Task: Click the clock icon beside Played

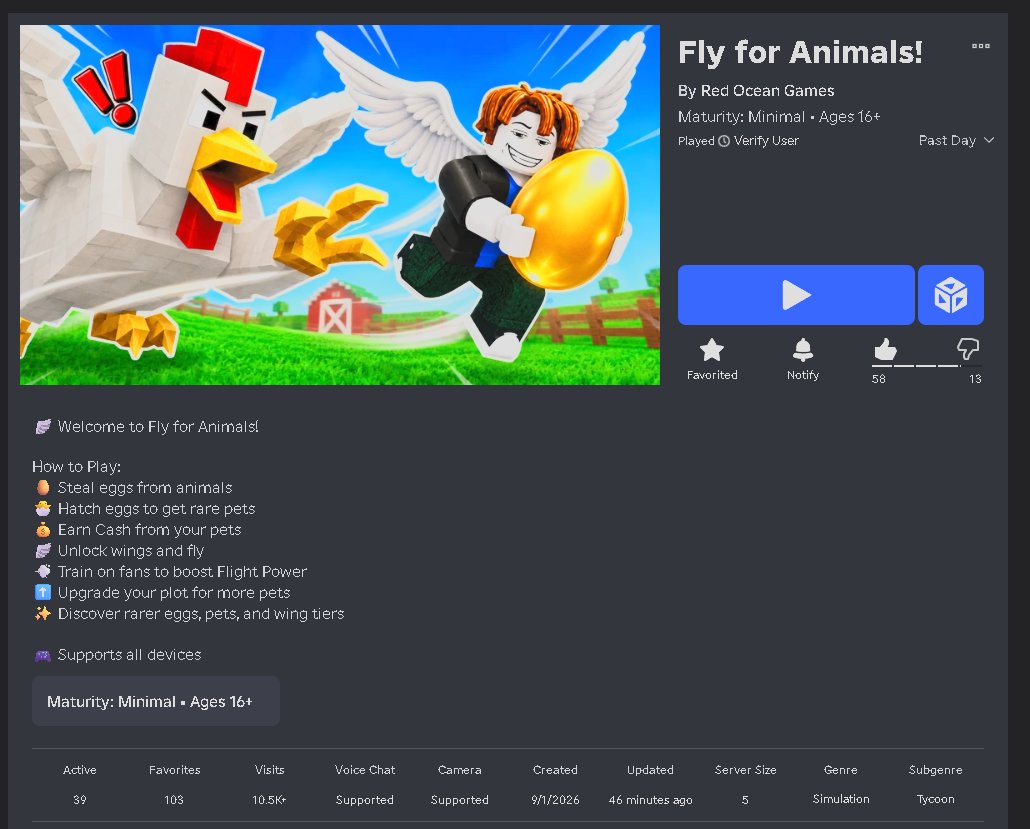Action: click(x=724, y=141)
